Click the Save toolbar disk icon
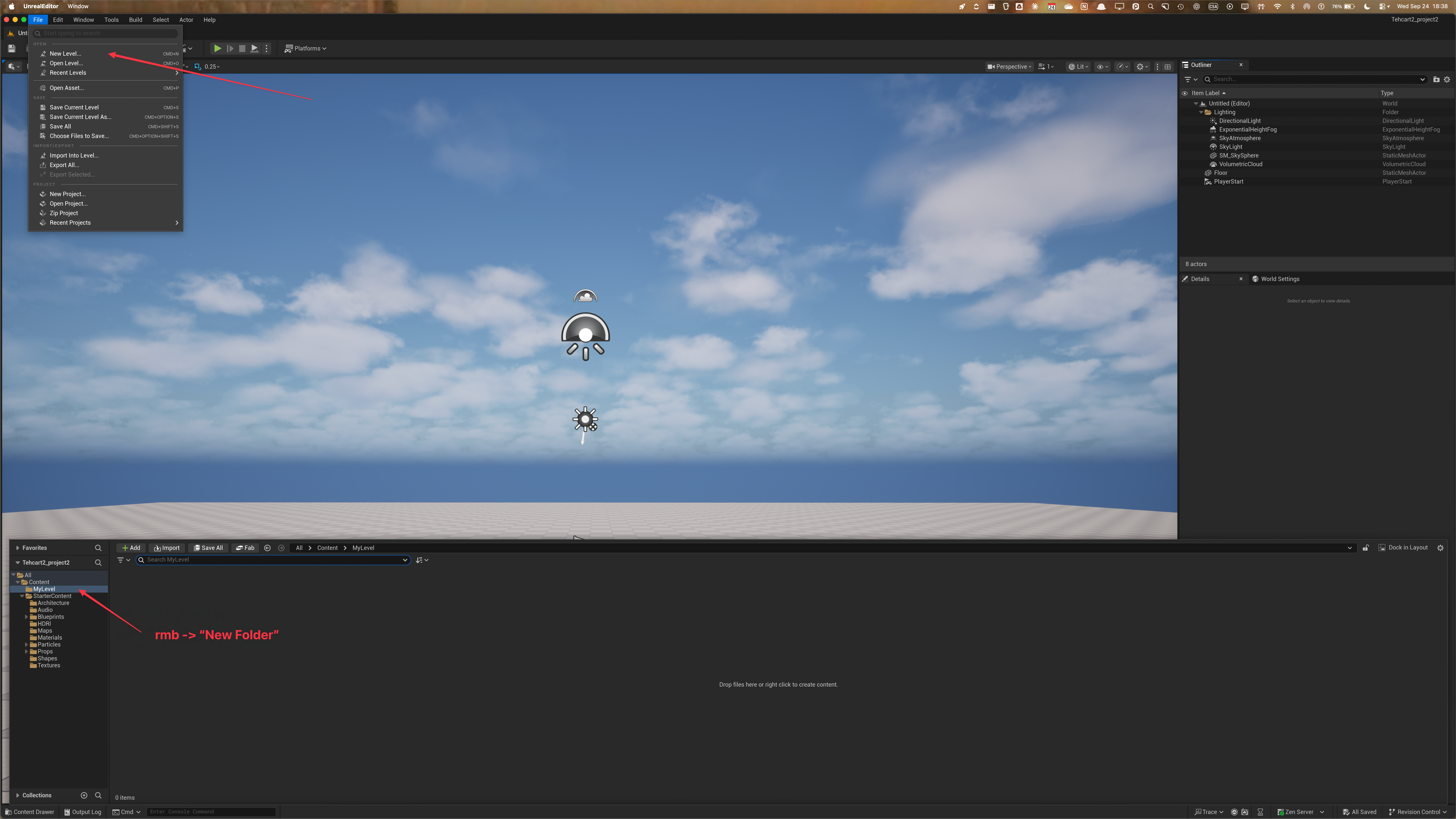 11,49
